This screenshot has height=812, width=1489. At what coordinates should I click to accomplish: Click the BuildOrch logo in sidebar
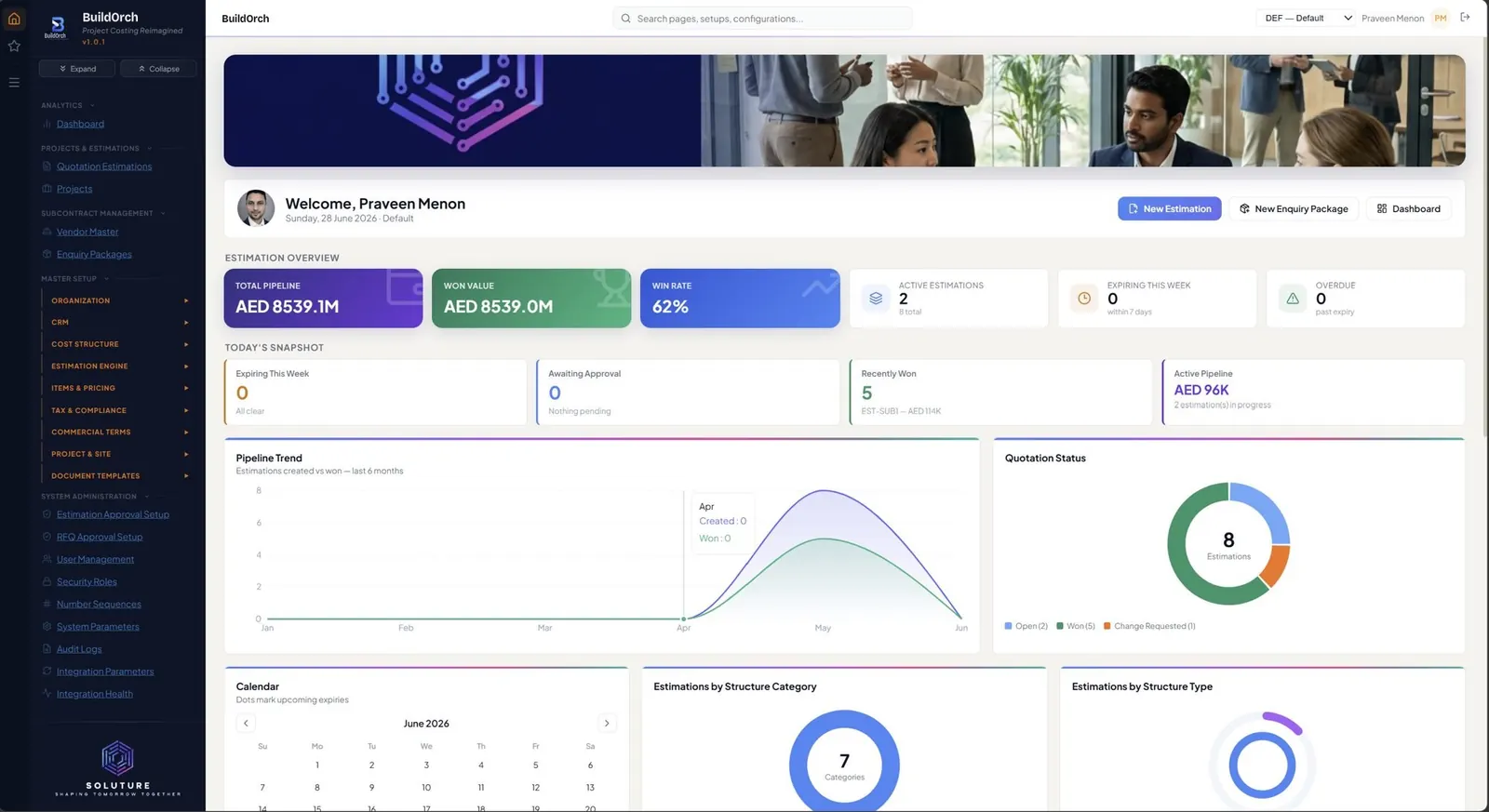tap(56, 28)
